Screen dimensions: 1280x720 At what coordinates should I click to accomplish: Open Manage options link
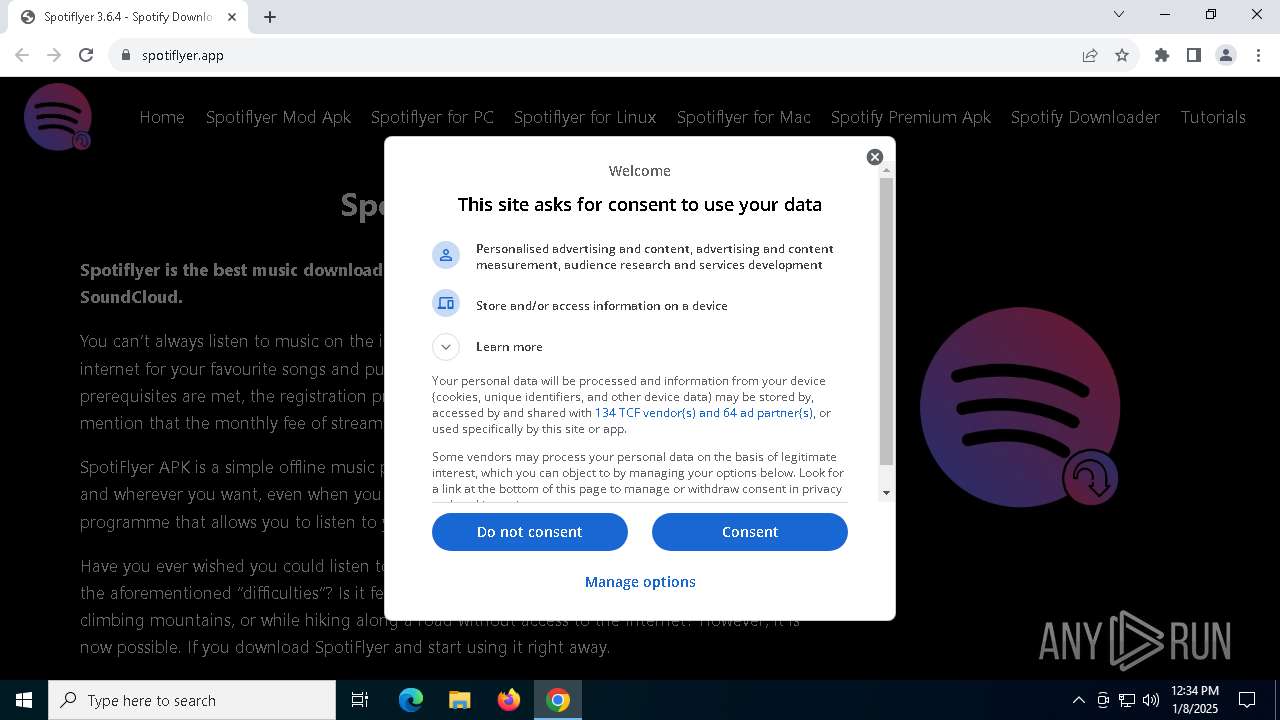coord(640,582)
